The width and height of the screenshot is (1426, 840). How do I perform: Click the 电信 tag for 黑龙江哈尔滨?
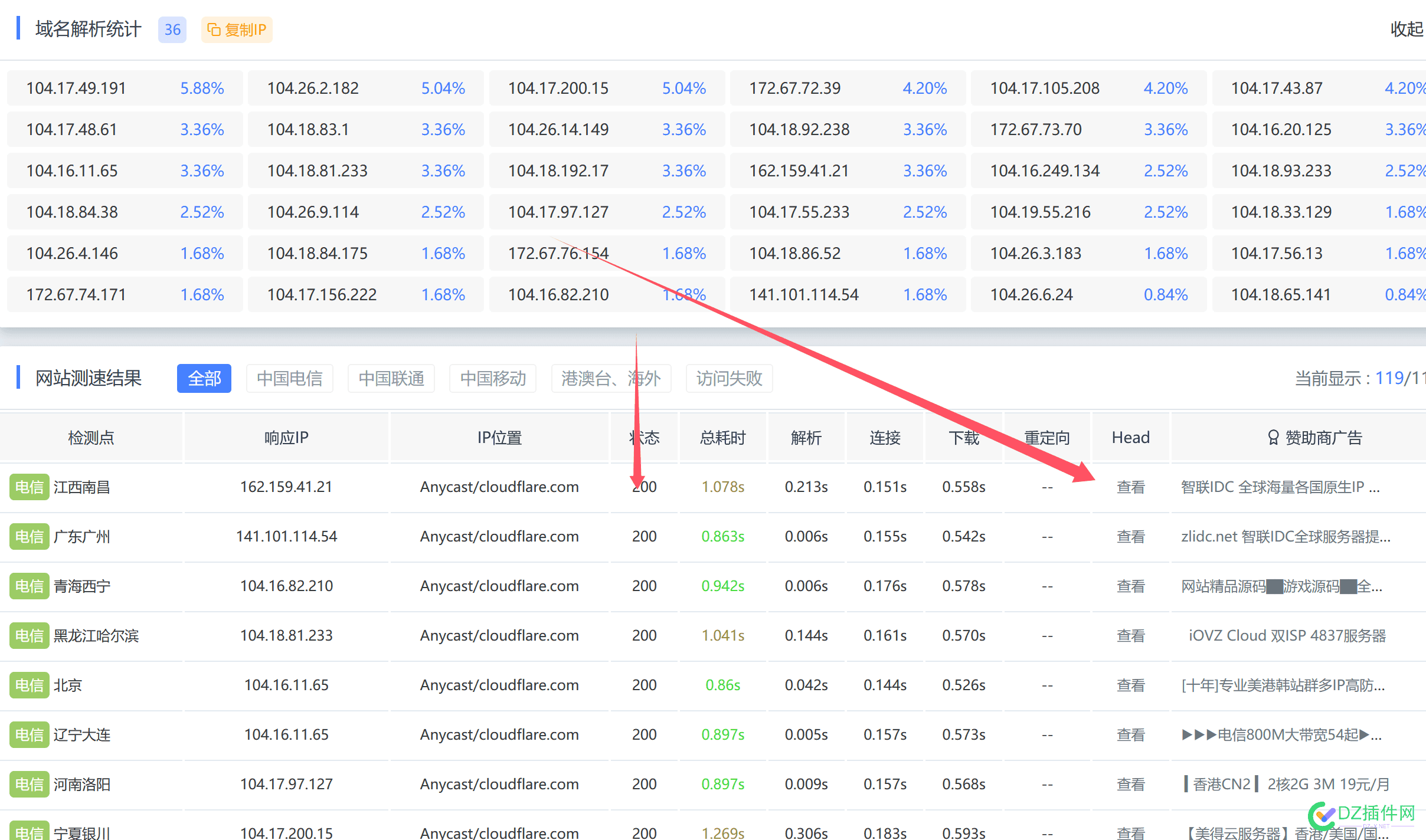click(30, 636)
